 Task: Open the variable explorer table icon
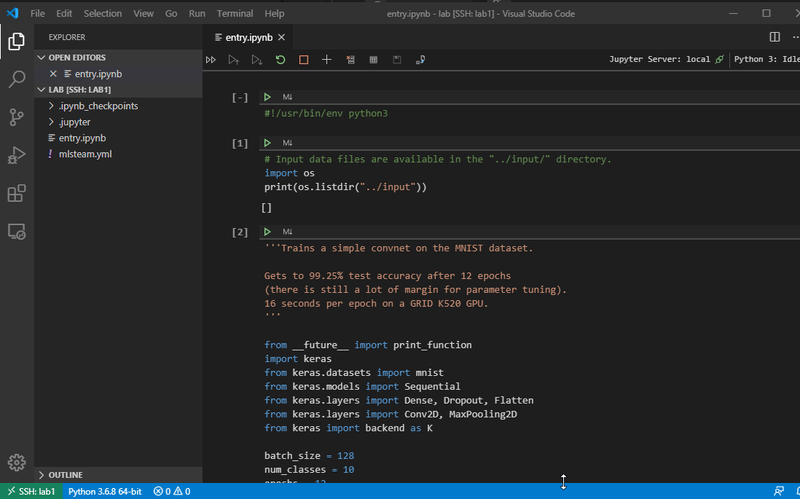coord(373,60)
